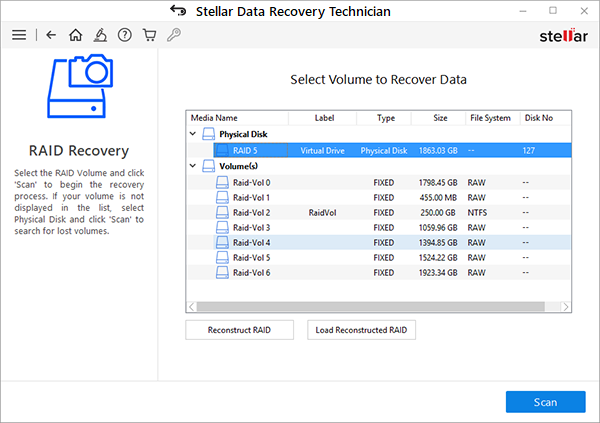Minimize the Stellar Data Recovery window
The width and height of the screenshot is (600, 423).
(523, 11)
